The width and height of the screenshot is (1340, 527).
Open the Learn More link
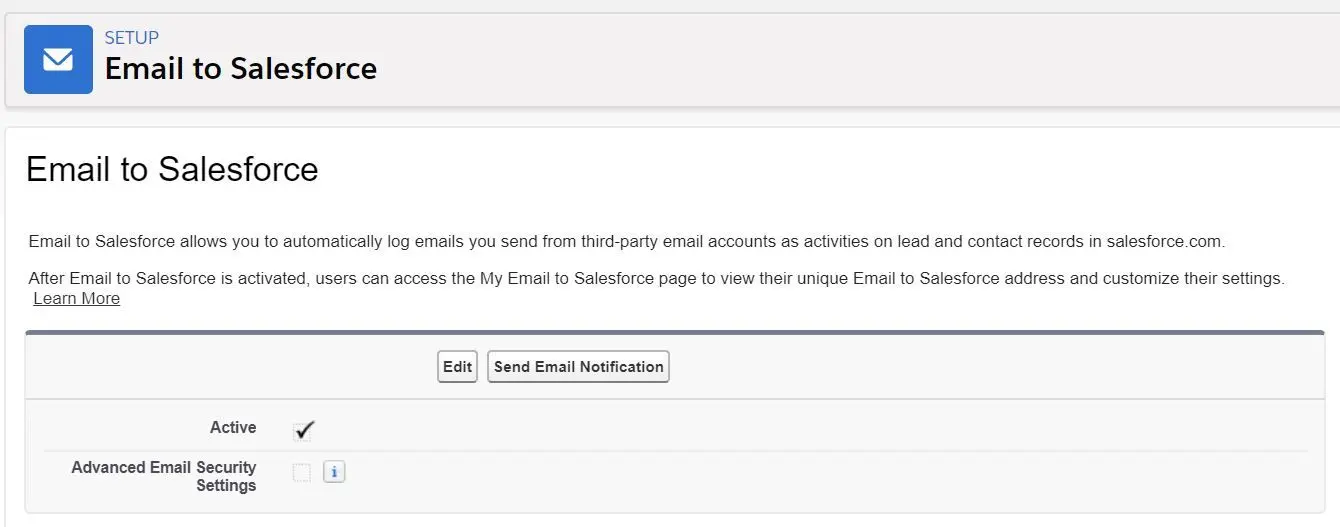coord(77,299)
